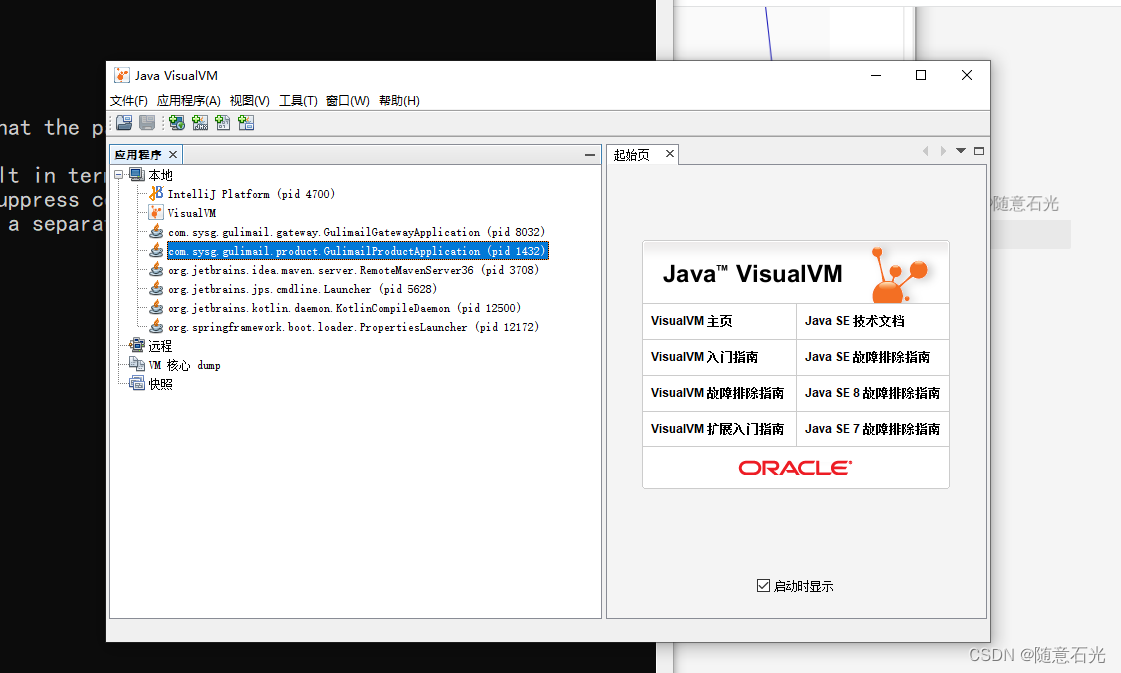Click the 远程 remote hosts icon

(137, 345)
